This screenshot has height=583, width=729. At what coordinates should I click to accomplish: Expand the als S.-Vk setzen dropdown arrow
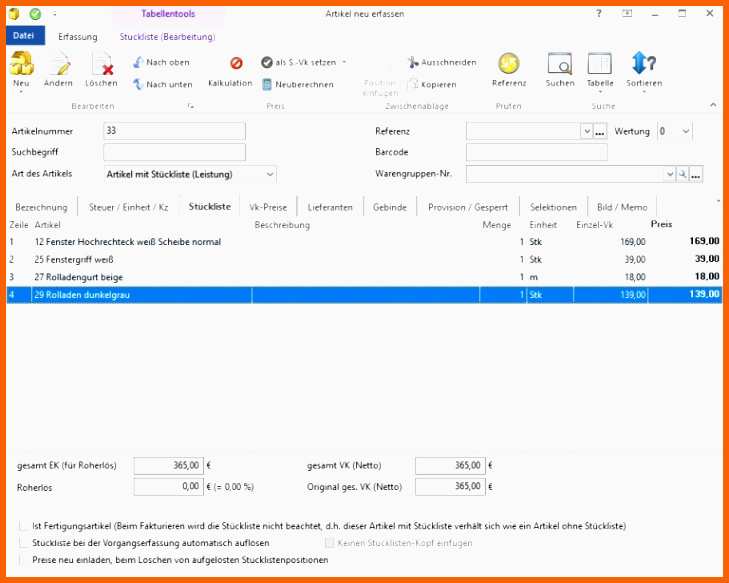(344, 62)
